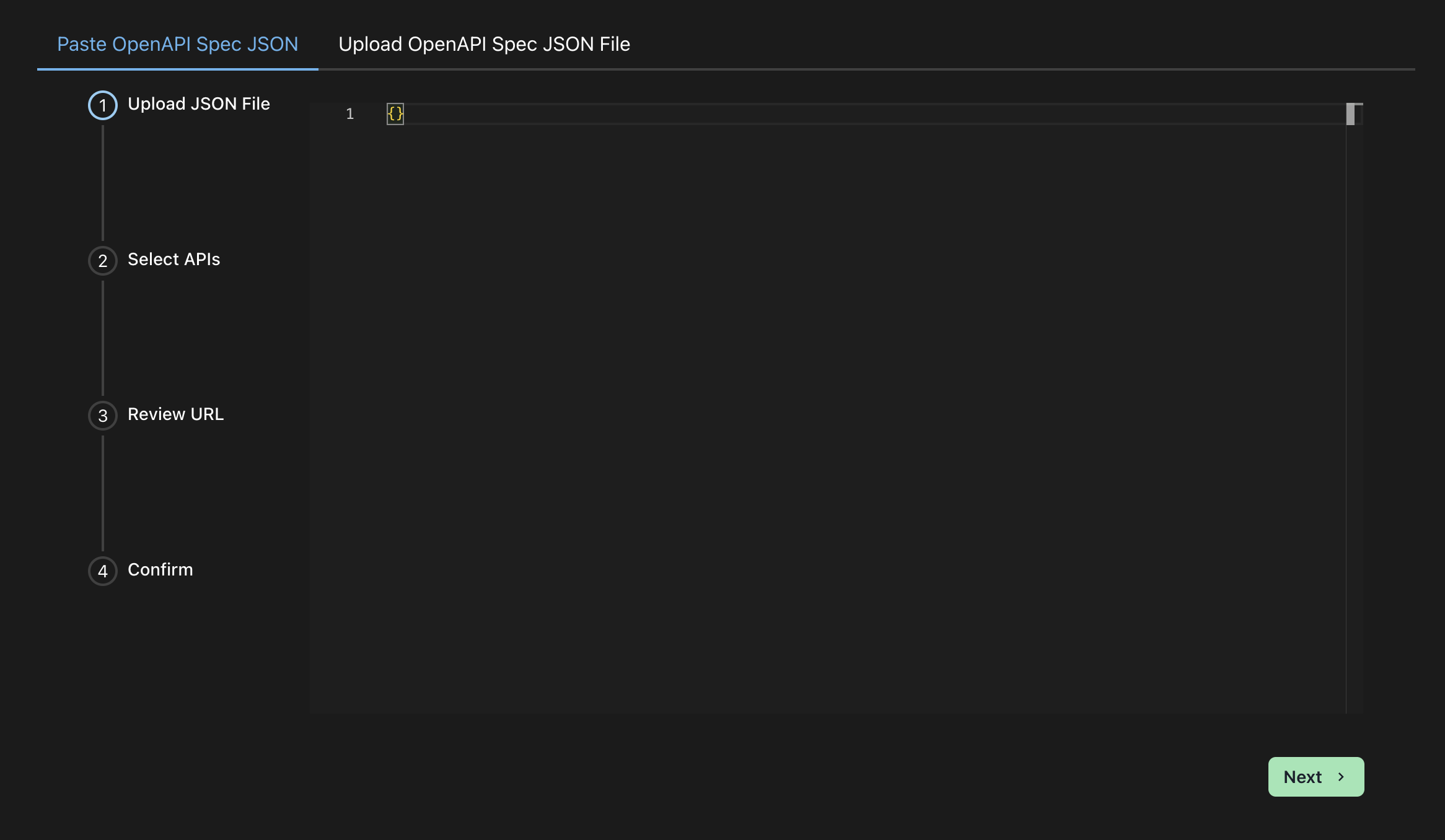Screen dimensions: 1445x840
Task: Click the blue underline beneath the active tab
Action: pyautogui.click(x=177, y=69)
